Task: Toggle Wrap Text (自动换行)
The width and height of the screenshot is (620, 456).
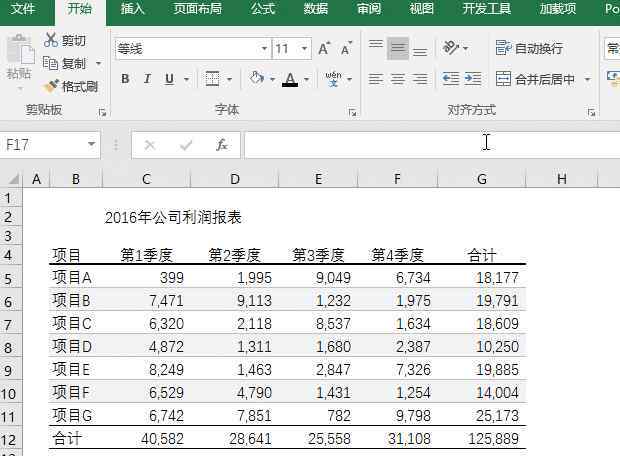Action: [x=529, y=48]
